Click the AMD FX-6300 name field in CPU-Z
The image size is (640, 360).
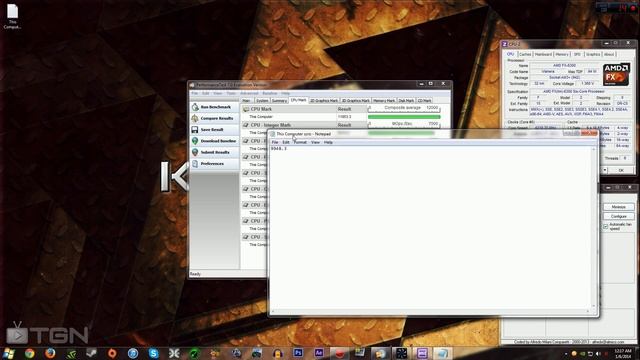coord(564,65)
